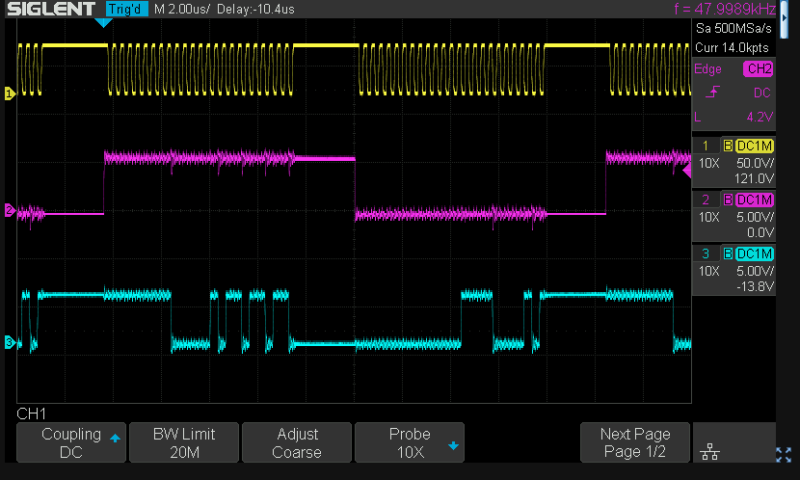This screenshot has width=800, height=480.
Task: Select the CH2 trigger source label
Action: 758,69
